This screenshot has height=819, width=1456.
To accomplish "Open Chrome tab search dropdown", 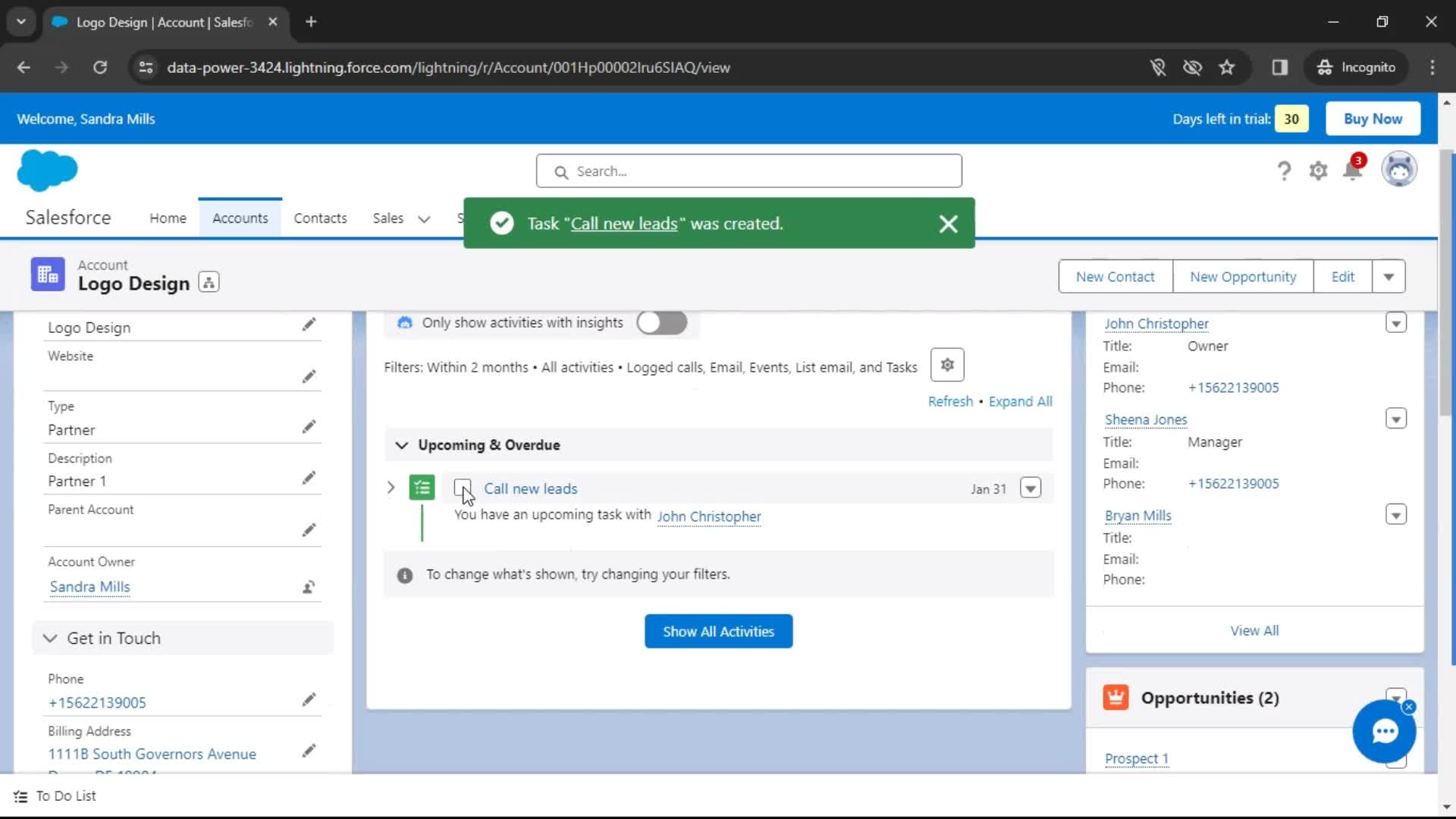I will 21,22.
